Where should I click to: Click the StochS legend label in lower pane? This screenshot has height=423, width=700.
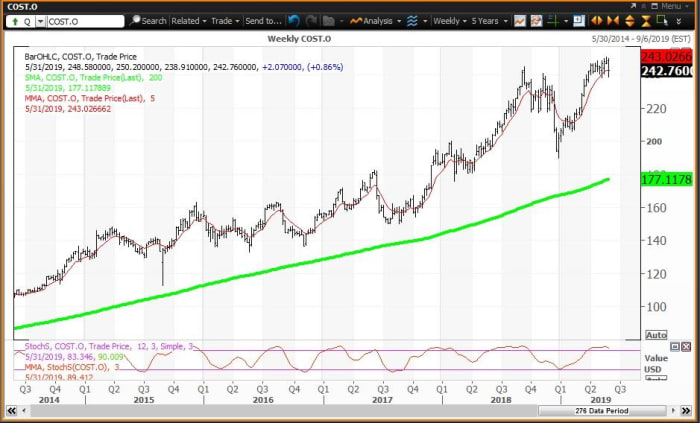coord(109,346)
